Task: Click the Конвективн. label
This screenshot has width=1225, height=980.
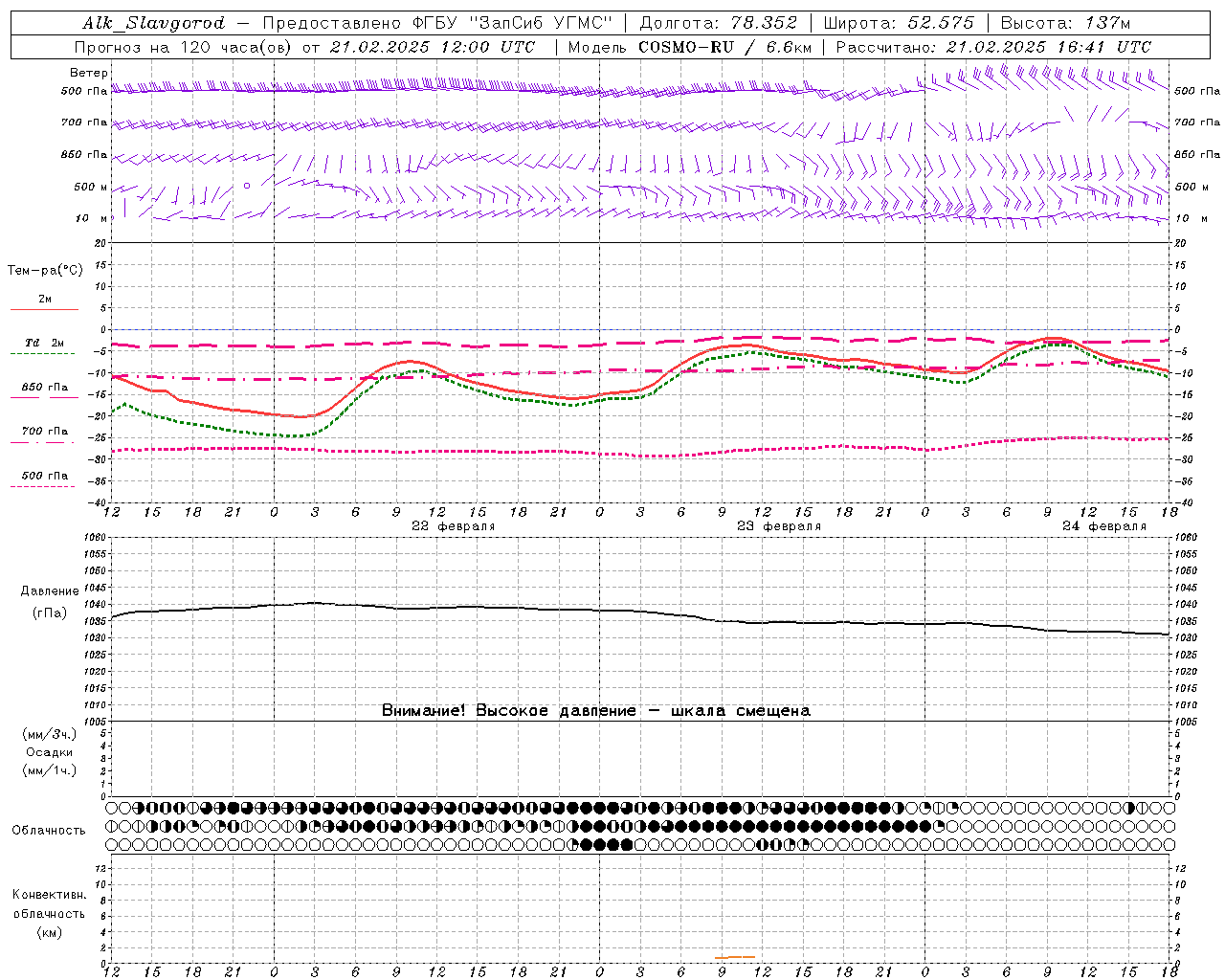Action: [49, 895]
